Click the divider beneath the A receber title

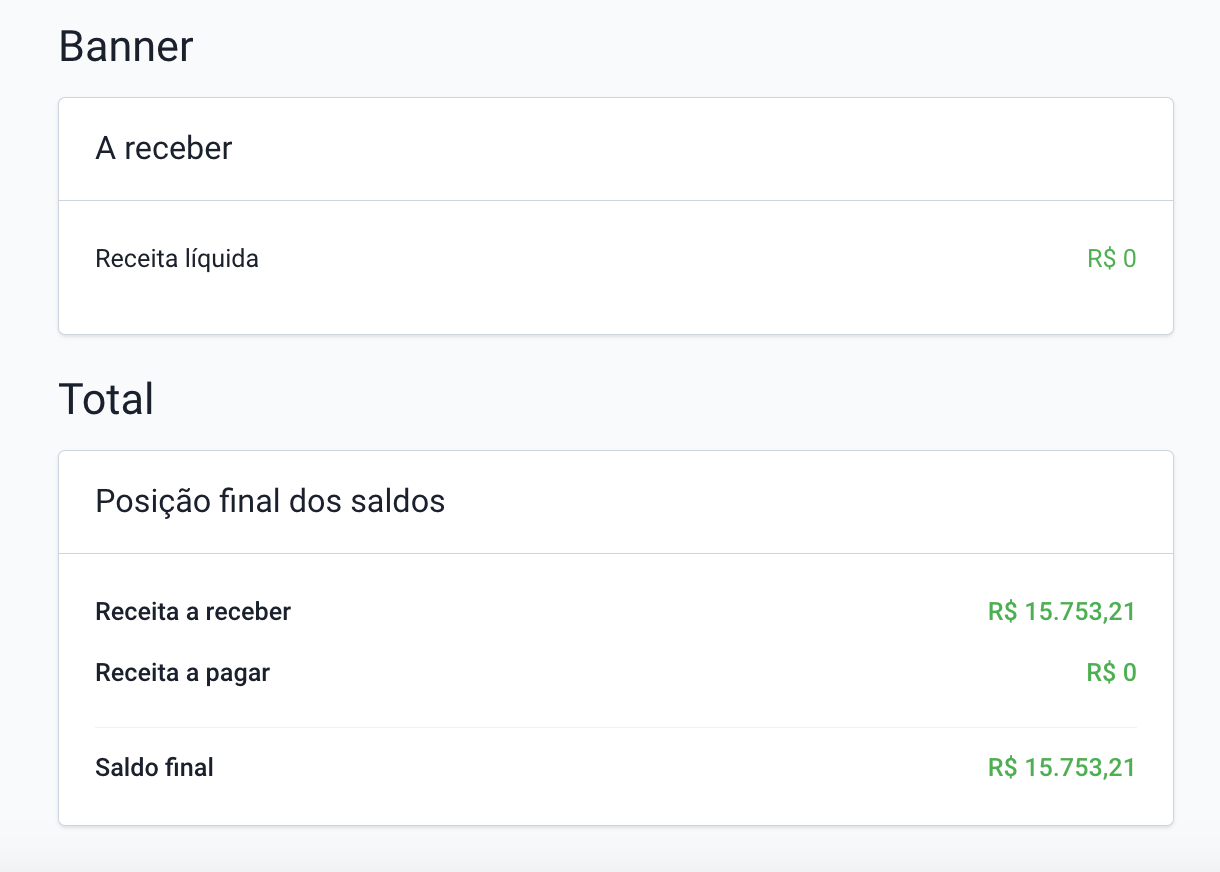[x=615, y=201]
